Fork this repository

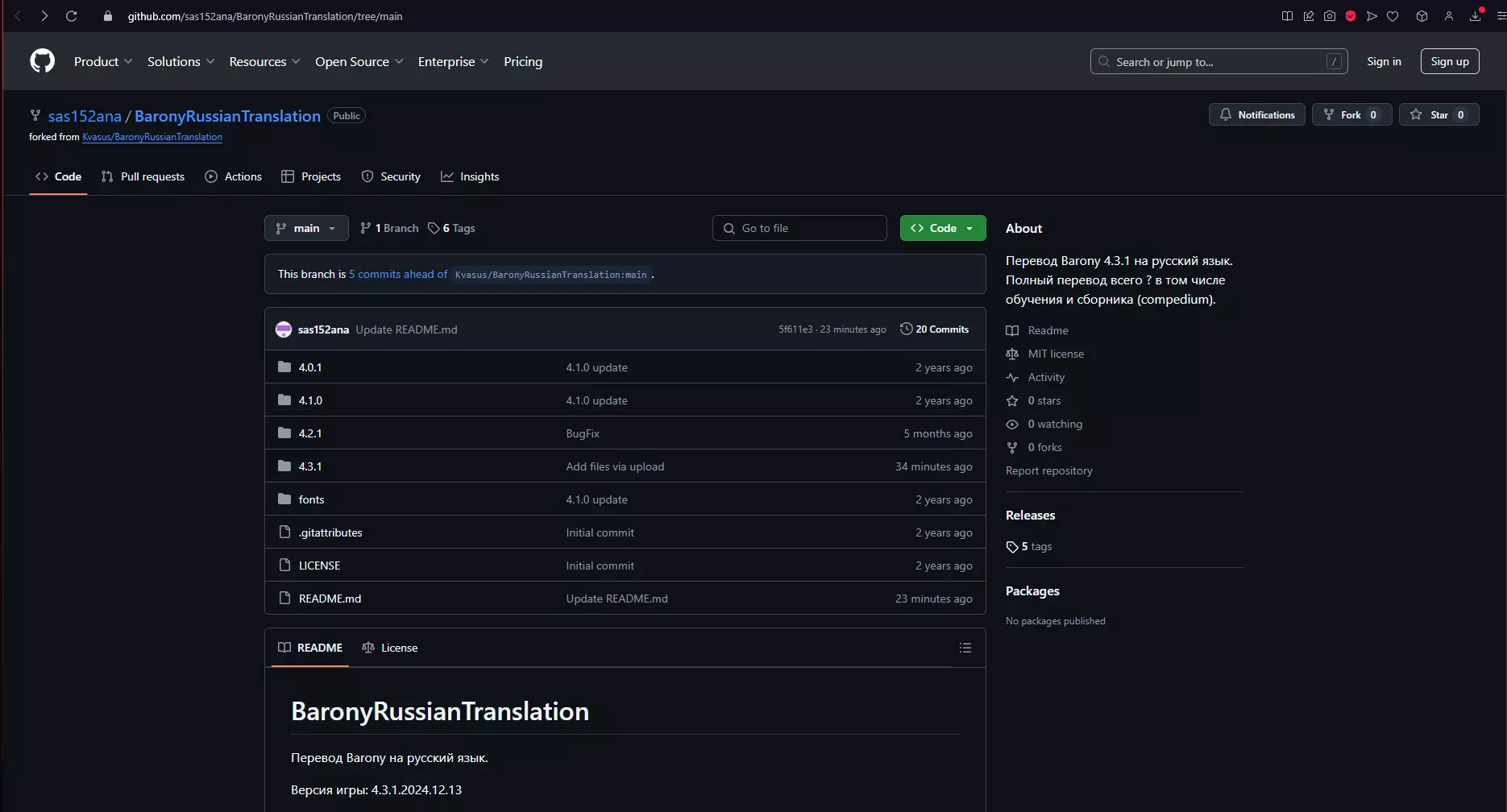(x=1351, y=115)
